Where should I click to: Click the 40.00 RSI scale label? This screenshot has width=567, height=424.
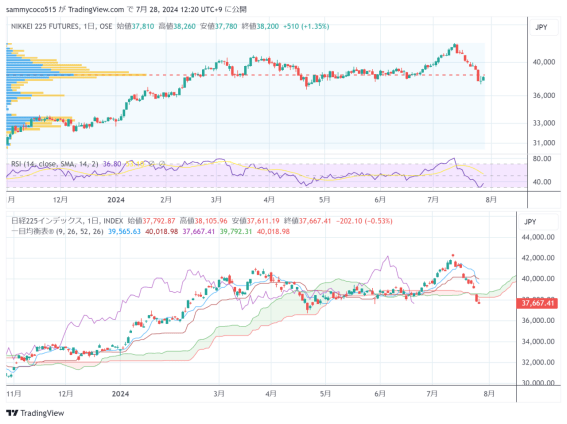(x=542, y=181)
